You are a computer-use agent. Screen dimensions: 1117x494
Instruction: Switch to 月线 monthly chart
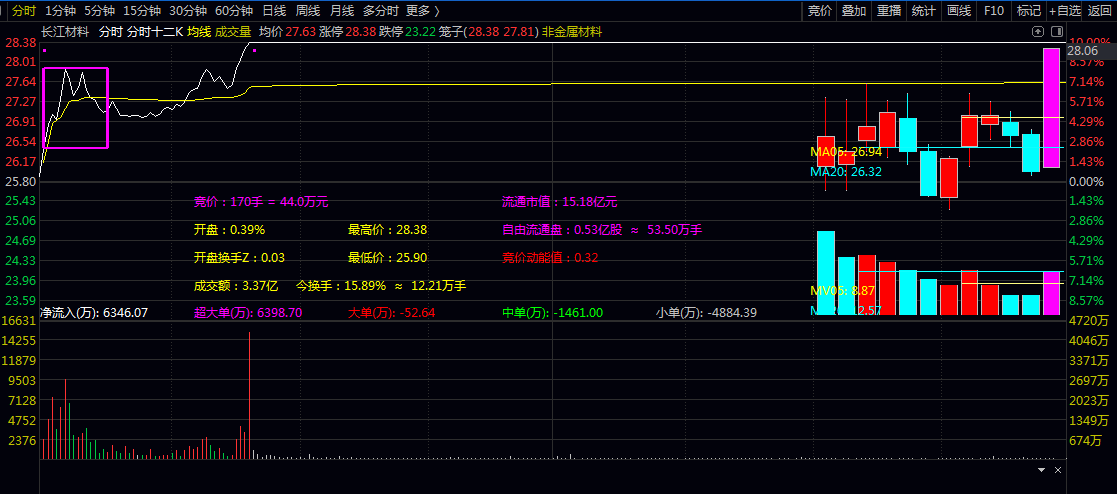coord(342,10)
